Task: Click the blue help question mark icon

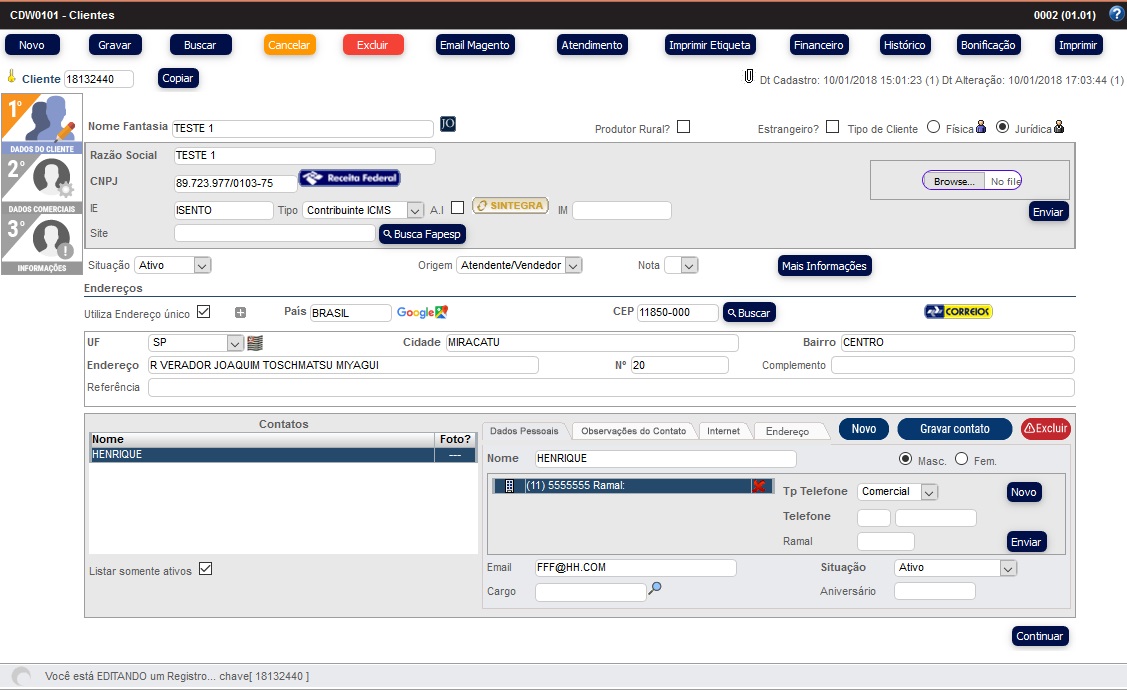Action: 1116,14
